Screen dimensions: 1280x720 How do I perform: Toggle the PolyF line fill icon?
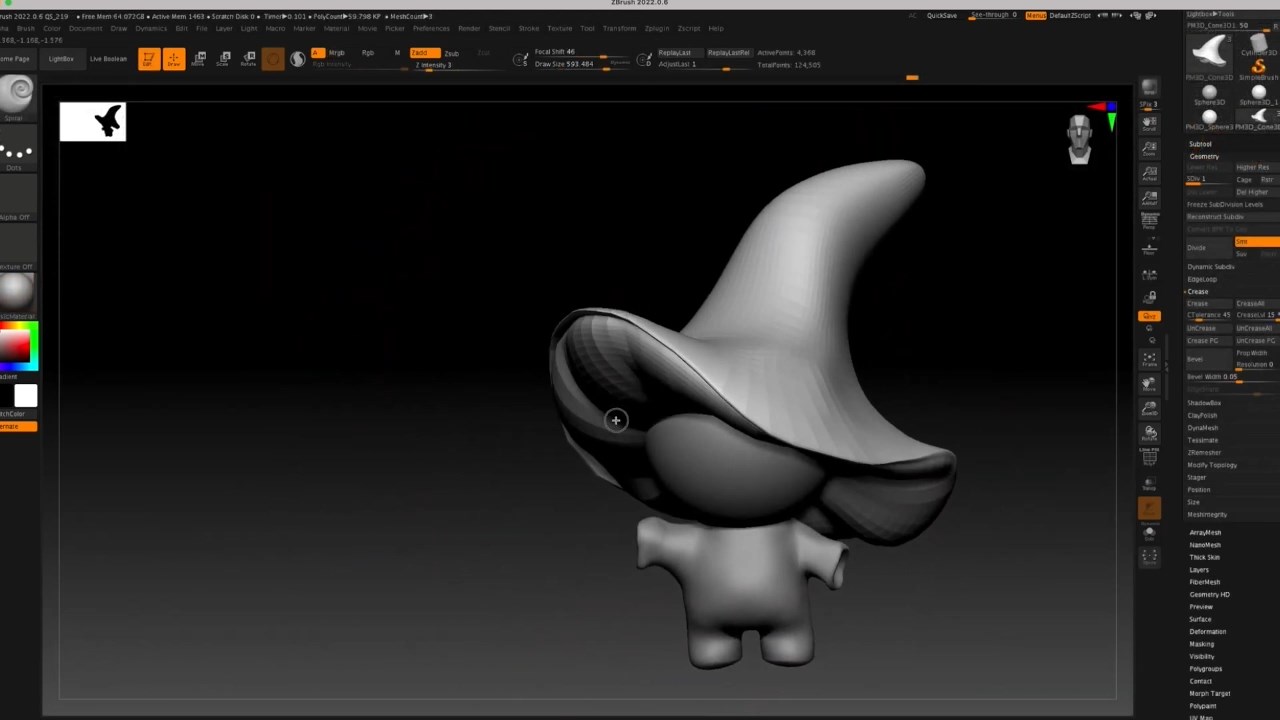1149,457
